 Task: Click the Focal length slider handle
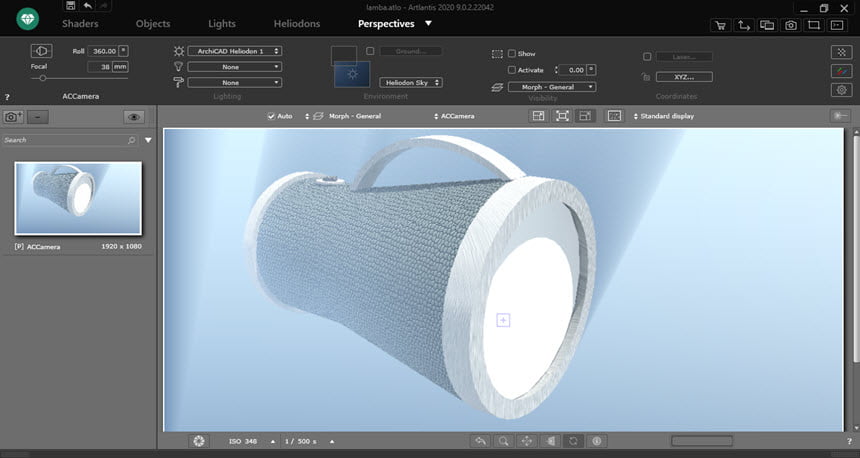(x=42, y=78)
